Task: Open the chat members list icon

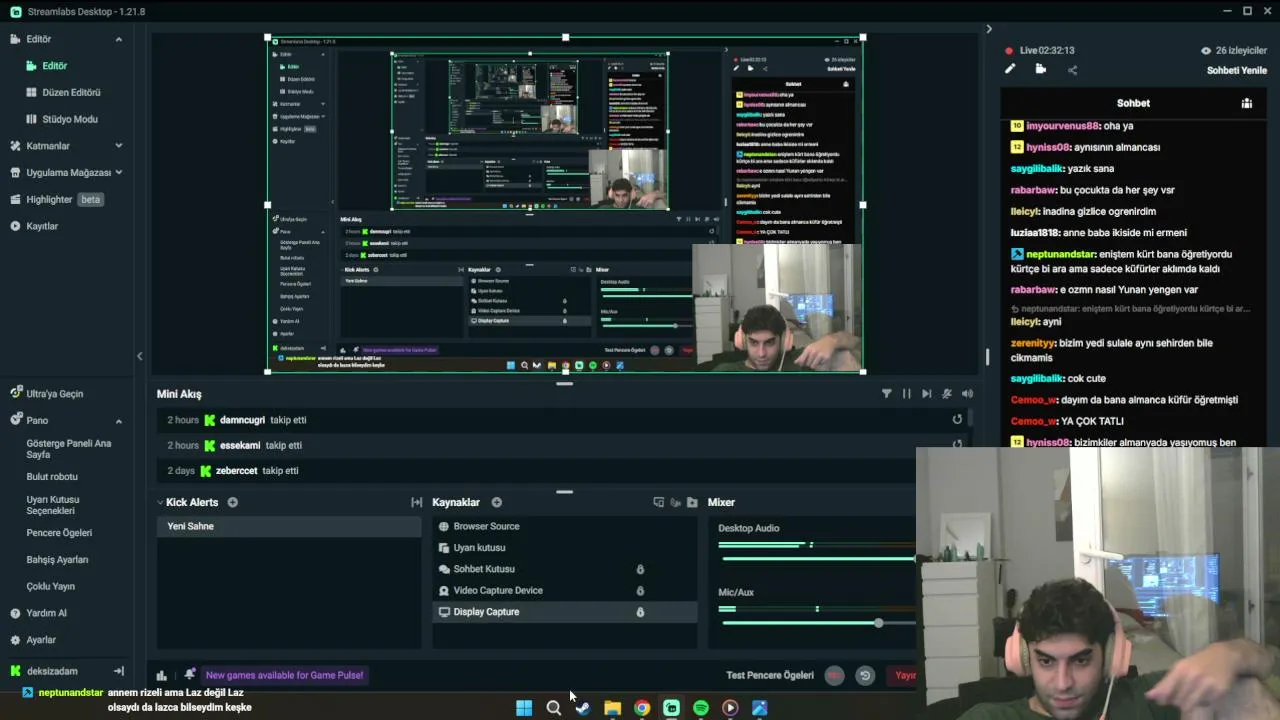Action: coord(1247,103)
